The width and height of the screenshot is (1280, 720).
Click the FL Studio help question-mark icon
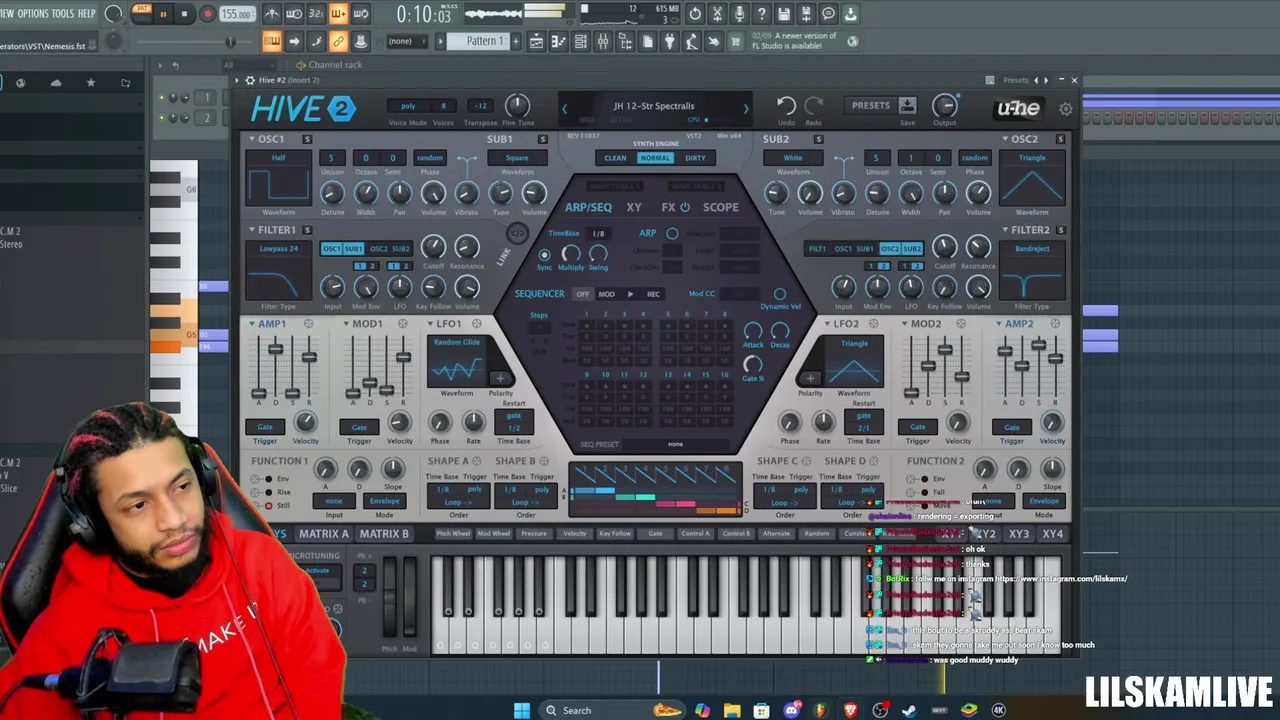[x=761, y=14]
